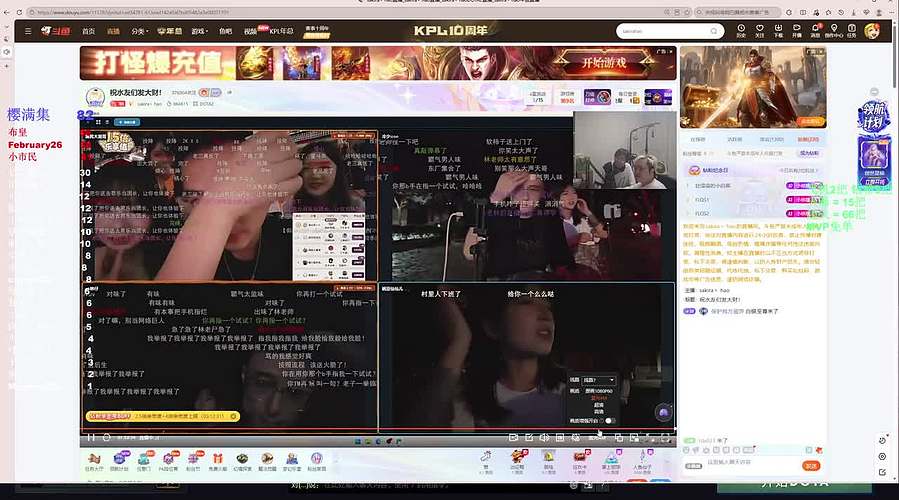Screen dimensions: 899x500
Task: Expand the 分类 dropdown in the header
Action: click(139, 31)
